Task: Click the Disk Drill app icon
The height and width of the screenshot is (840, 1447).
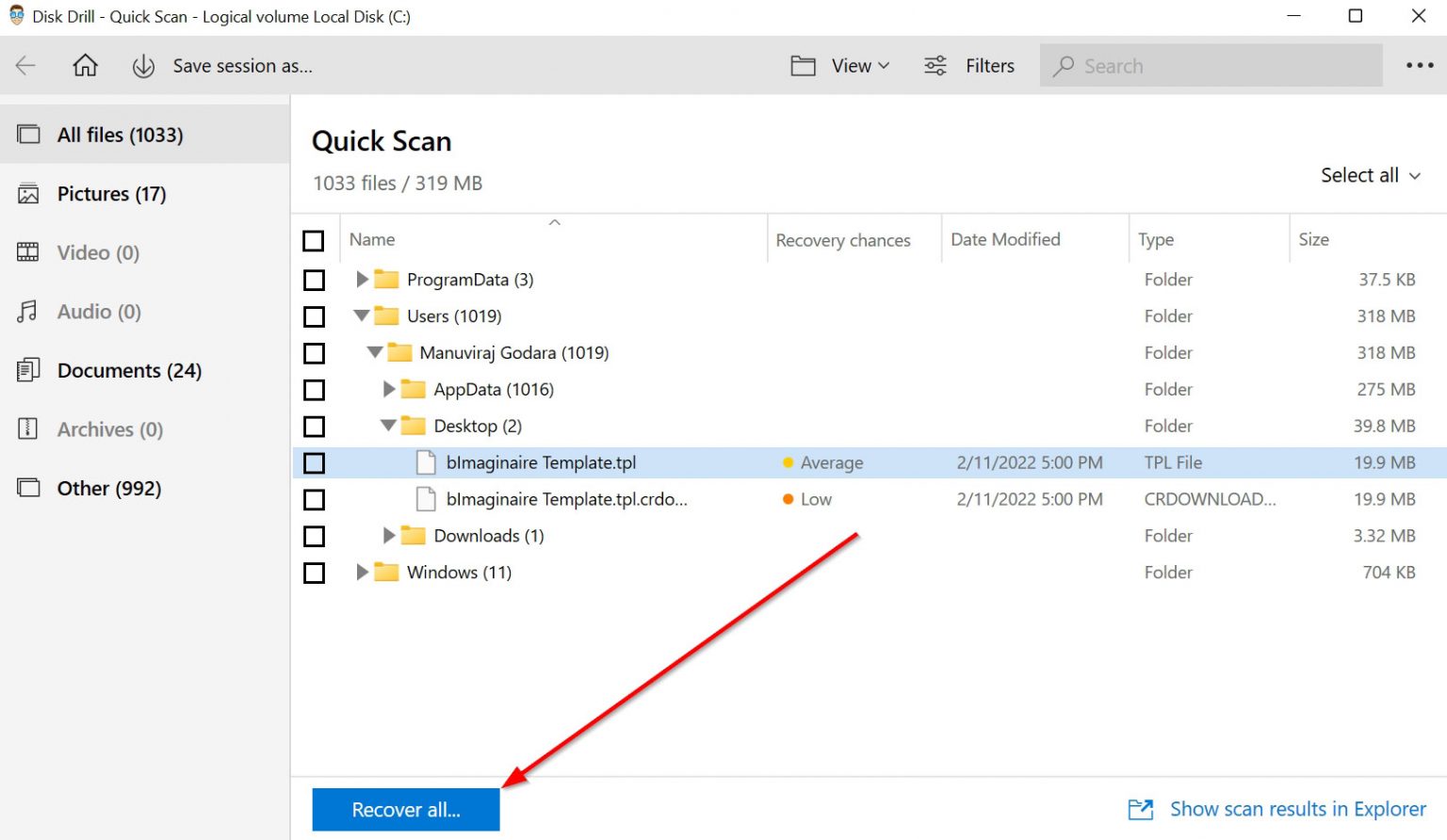Action: coord(16,15)
